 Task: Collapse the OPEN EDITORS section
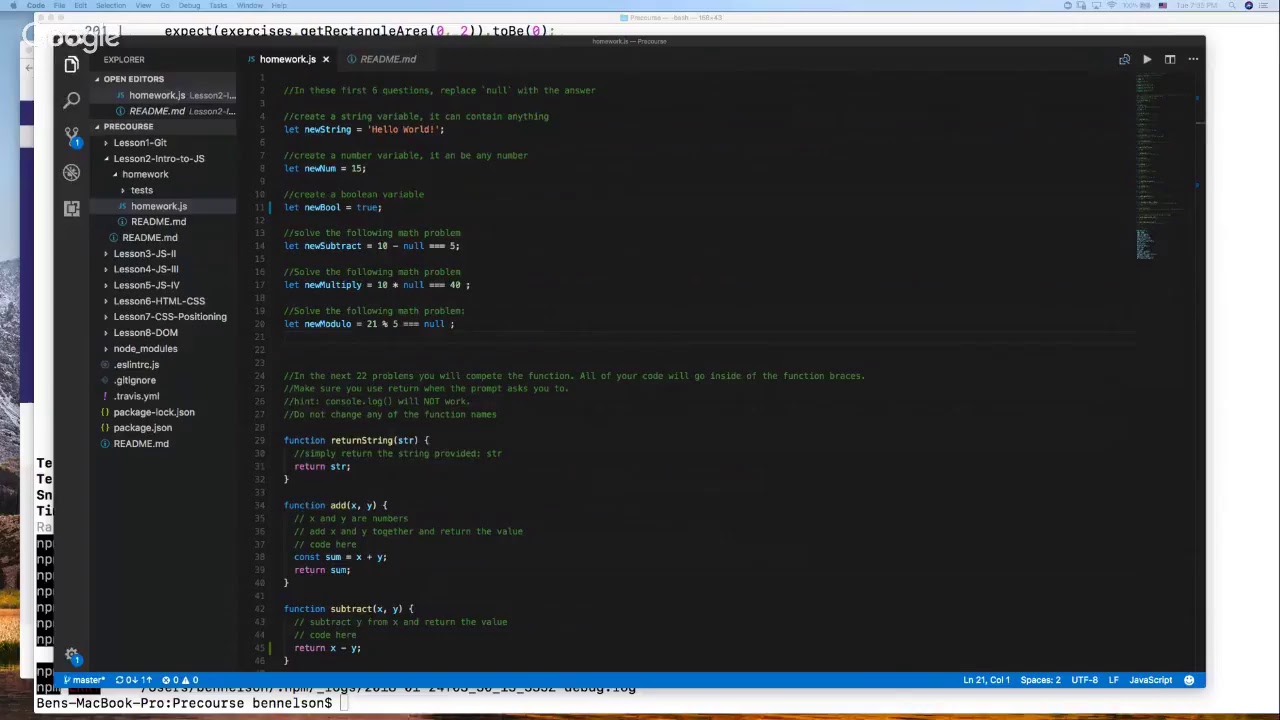[133, 79]
